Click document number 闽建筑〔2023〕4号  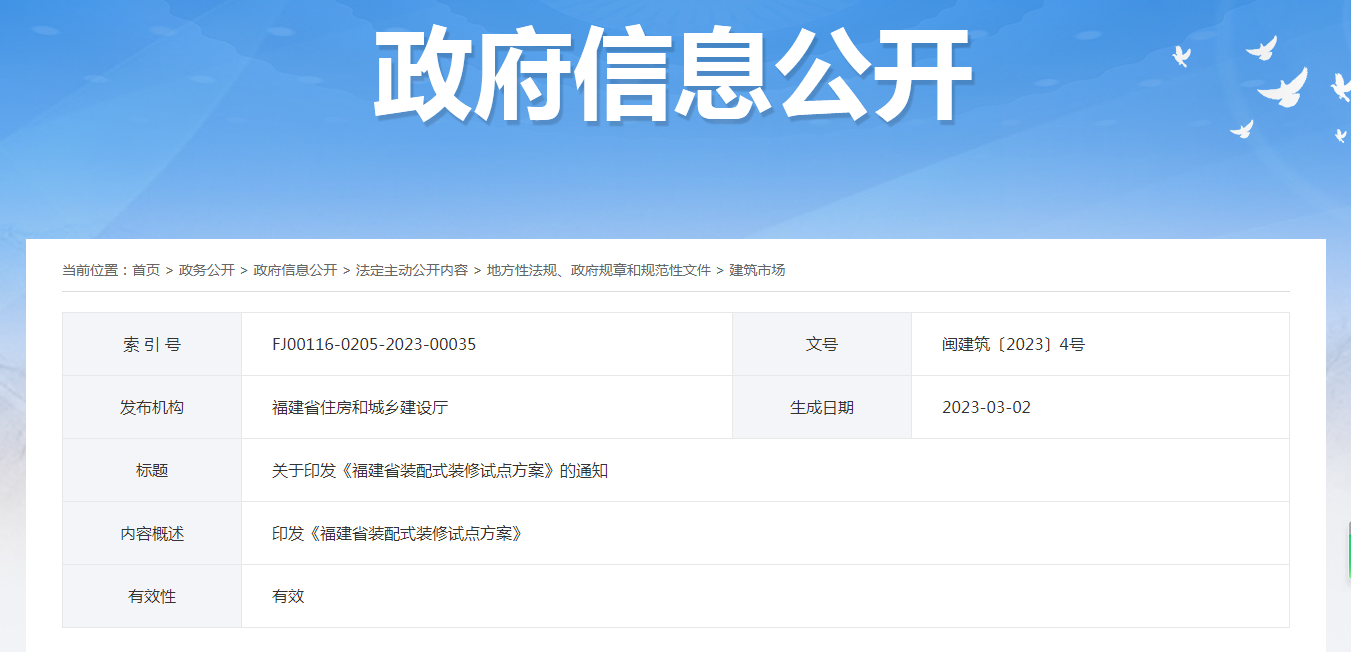[x=1013, y=344]
